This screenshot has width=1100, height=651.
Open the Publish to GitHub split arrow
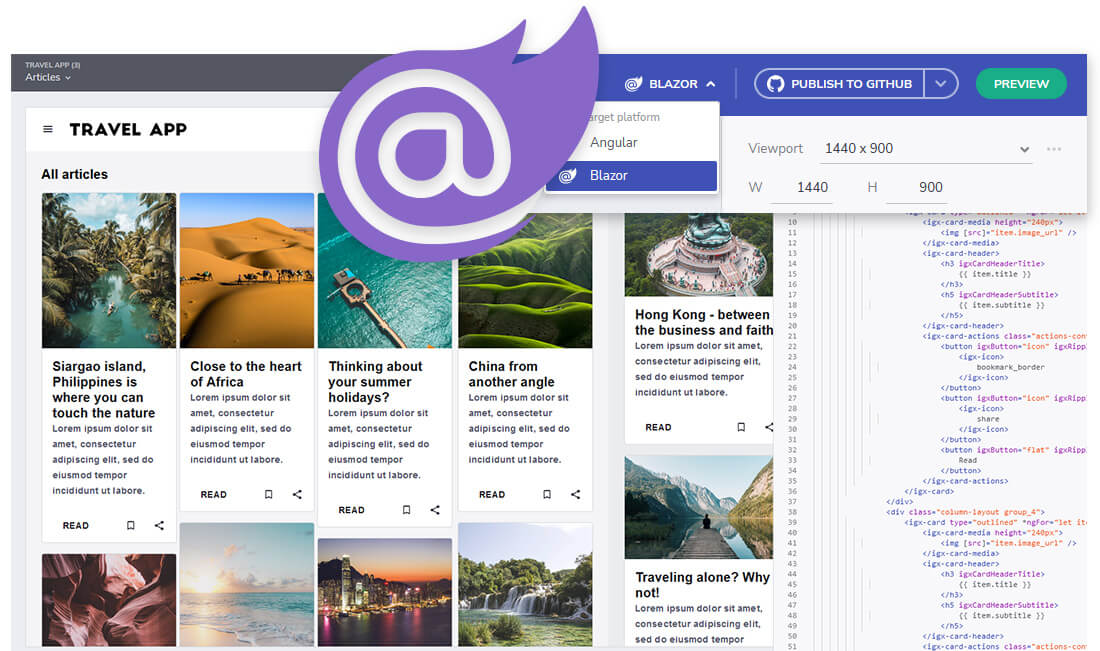(x=940, y=84)
